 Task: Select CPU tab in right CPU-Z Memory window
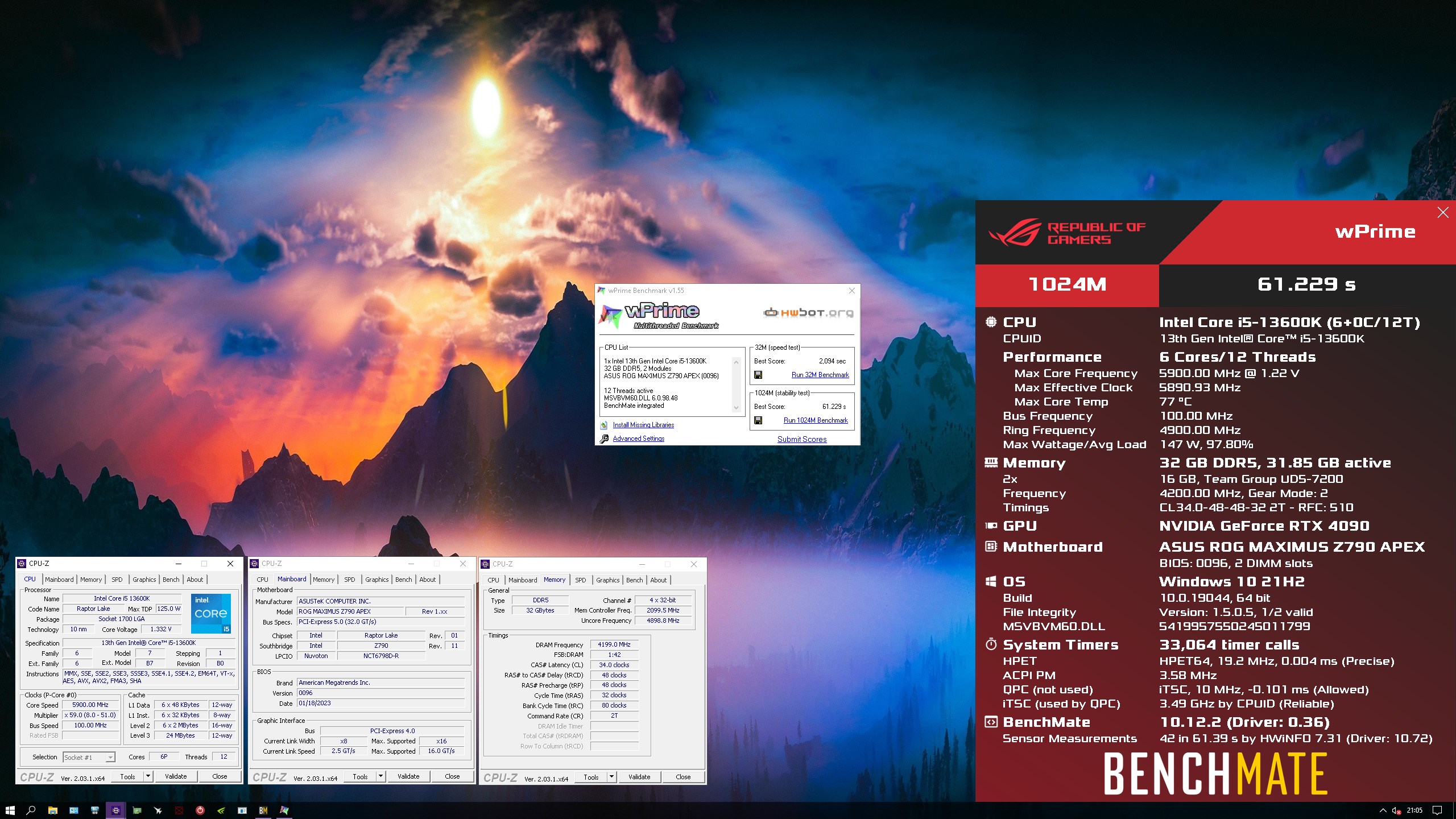494,580
